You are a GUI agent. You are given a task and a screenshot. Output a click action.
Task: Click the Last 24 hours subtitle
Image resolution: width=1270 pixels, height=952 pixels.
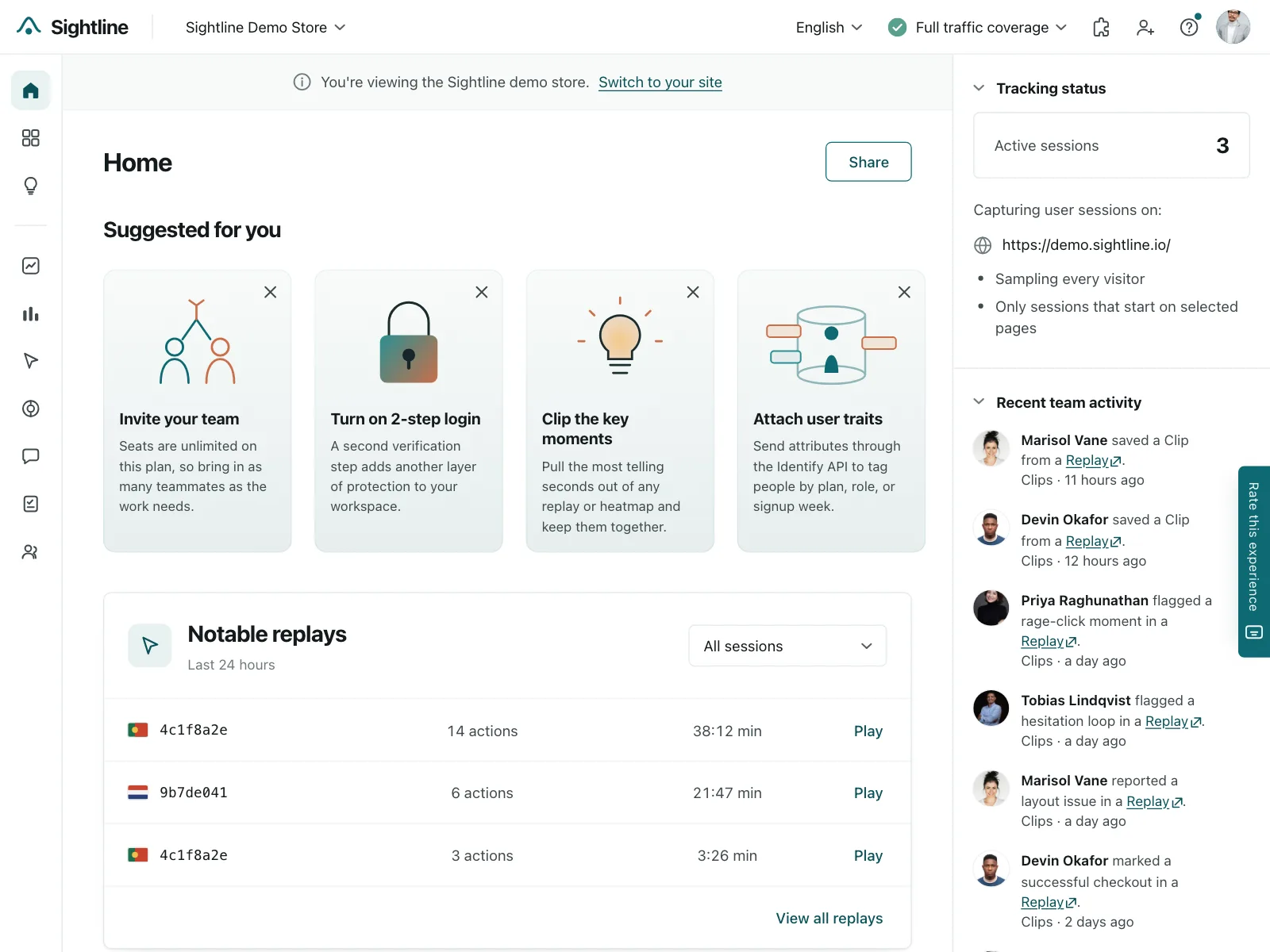[x=231, y=665]
